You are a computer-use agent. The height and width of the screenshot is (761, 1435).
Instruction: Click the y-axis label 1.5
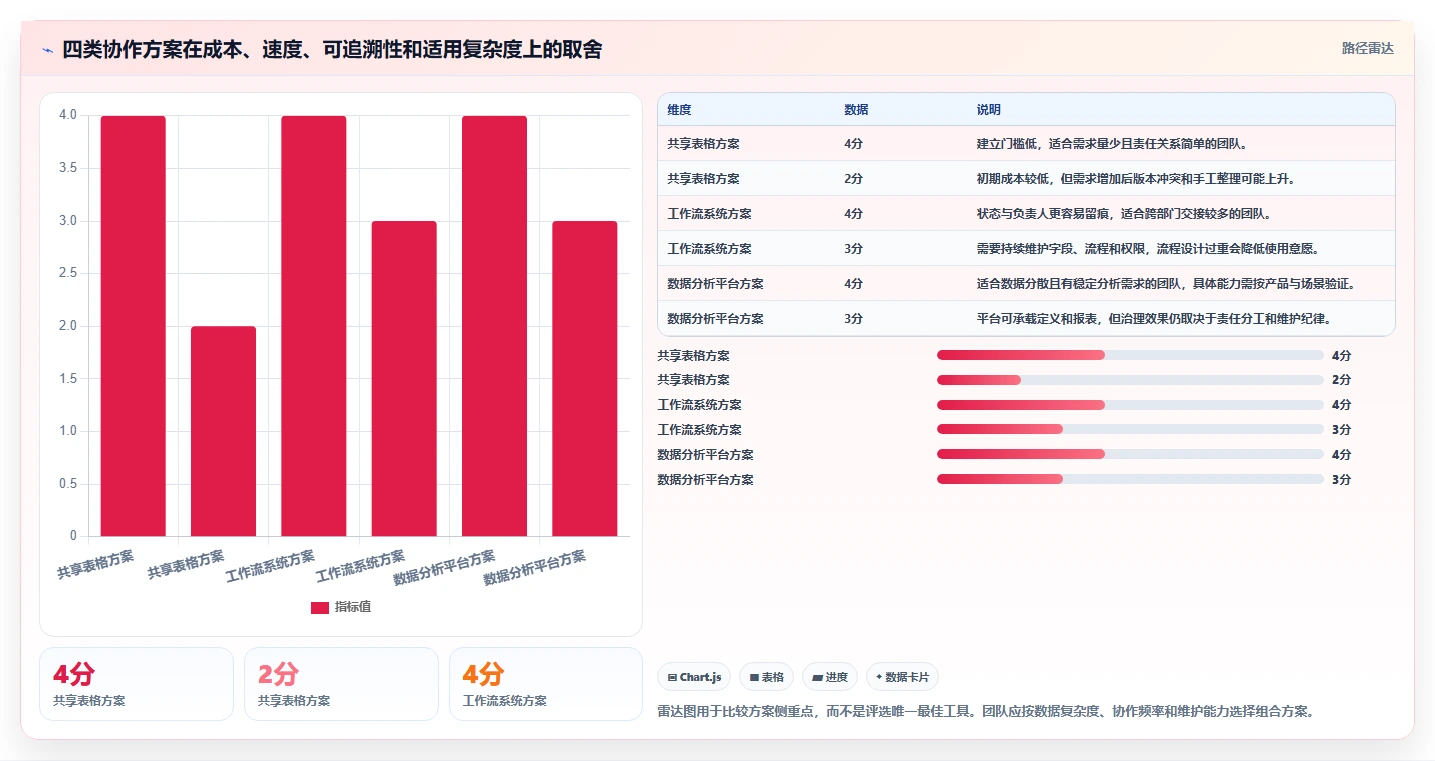(68, 378)
